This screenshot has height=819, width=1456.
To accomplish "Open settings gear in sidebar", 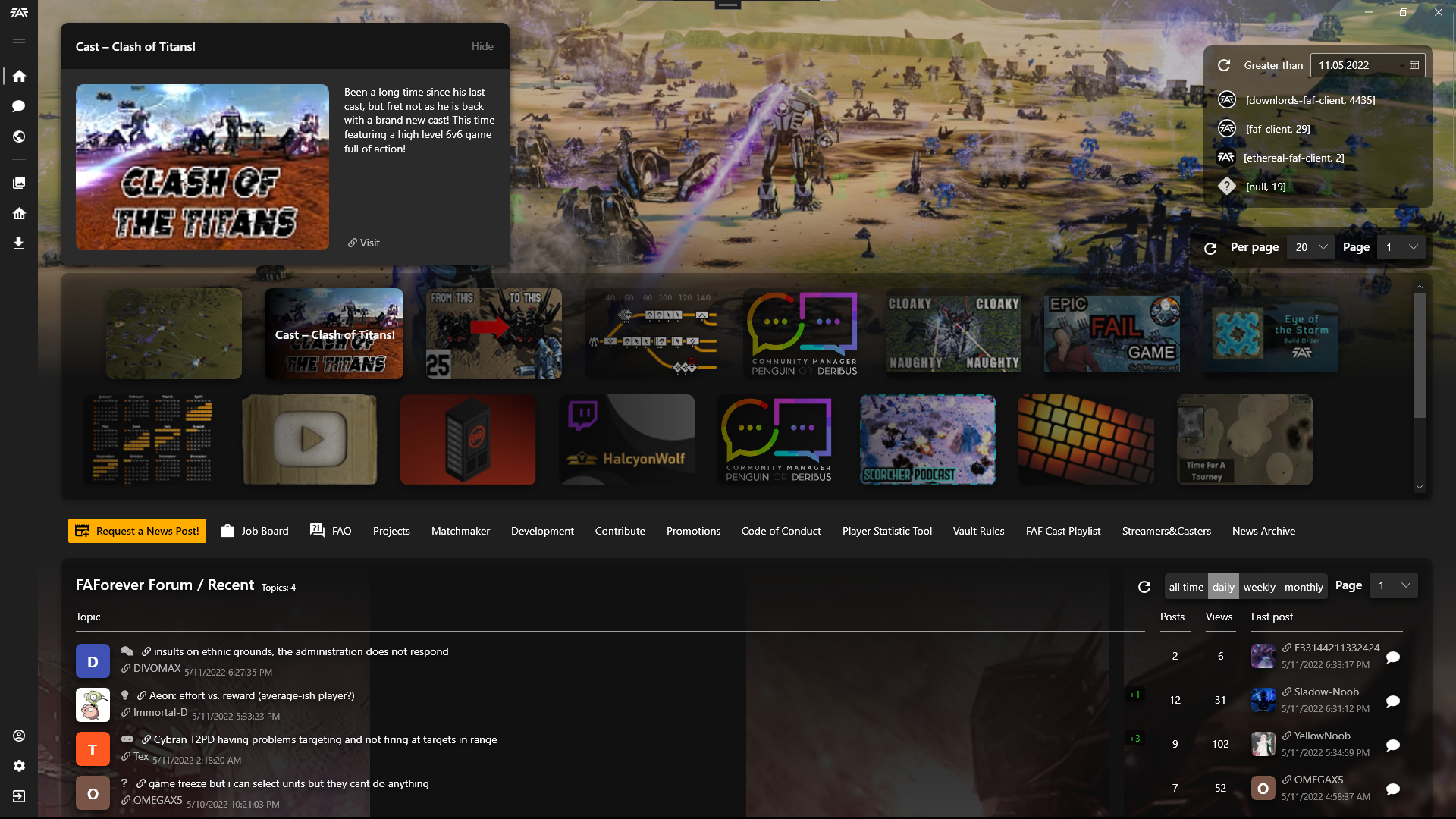I will [19, 766].
